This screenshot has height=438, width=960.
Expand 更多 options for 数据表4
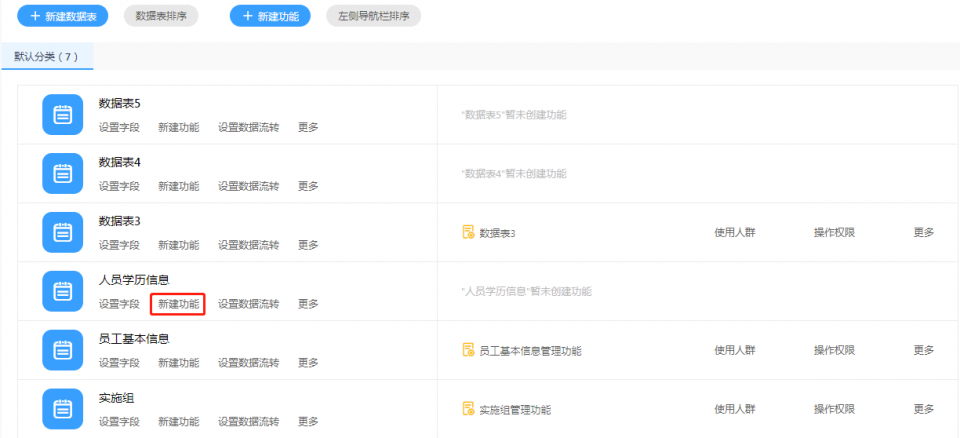[308, 186]
